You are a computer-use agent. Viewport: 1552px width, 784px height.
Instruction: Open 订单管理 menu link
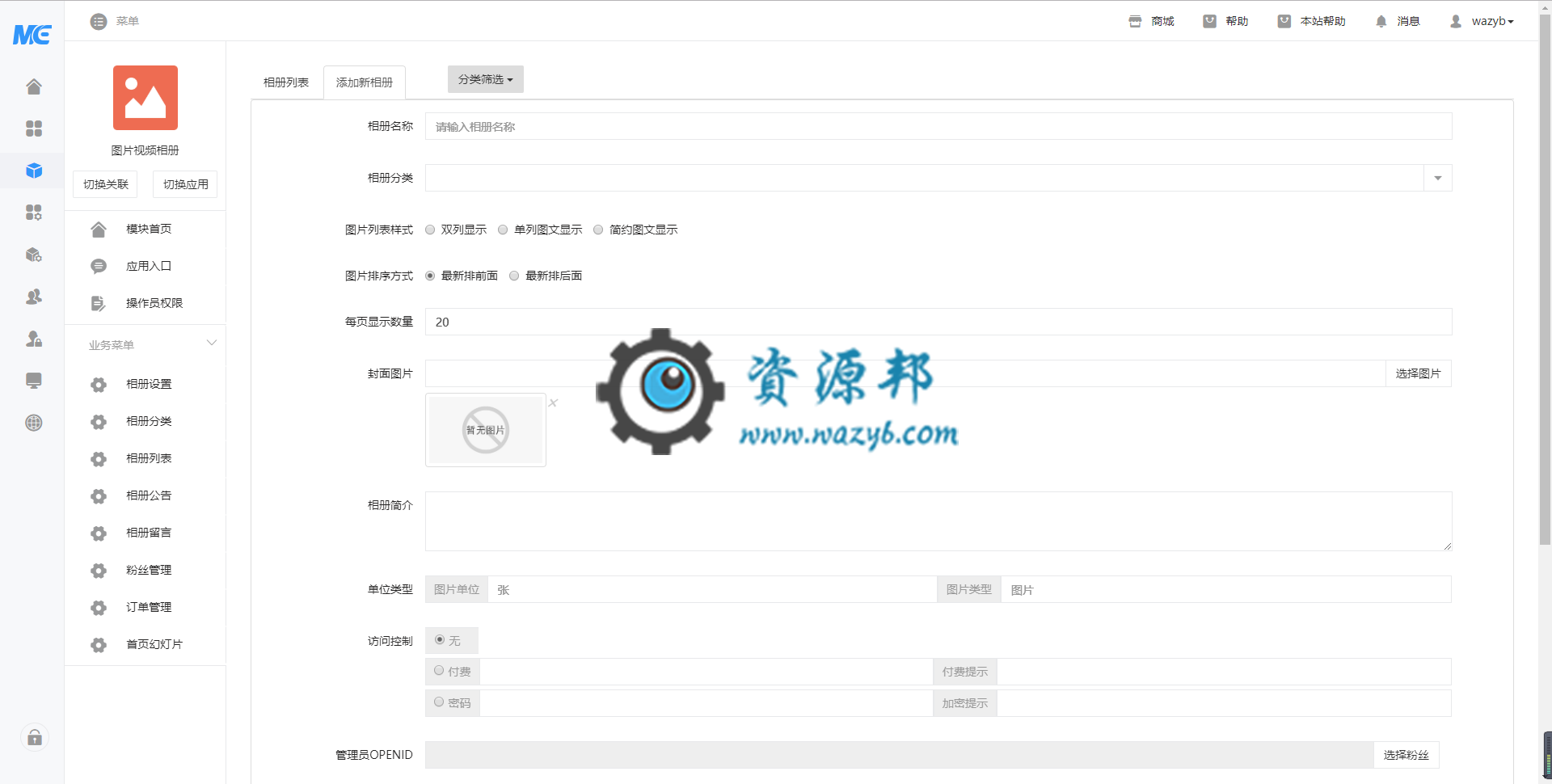(149, 607)
